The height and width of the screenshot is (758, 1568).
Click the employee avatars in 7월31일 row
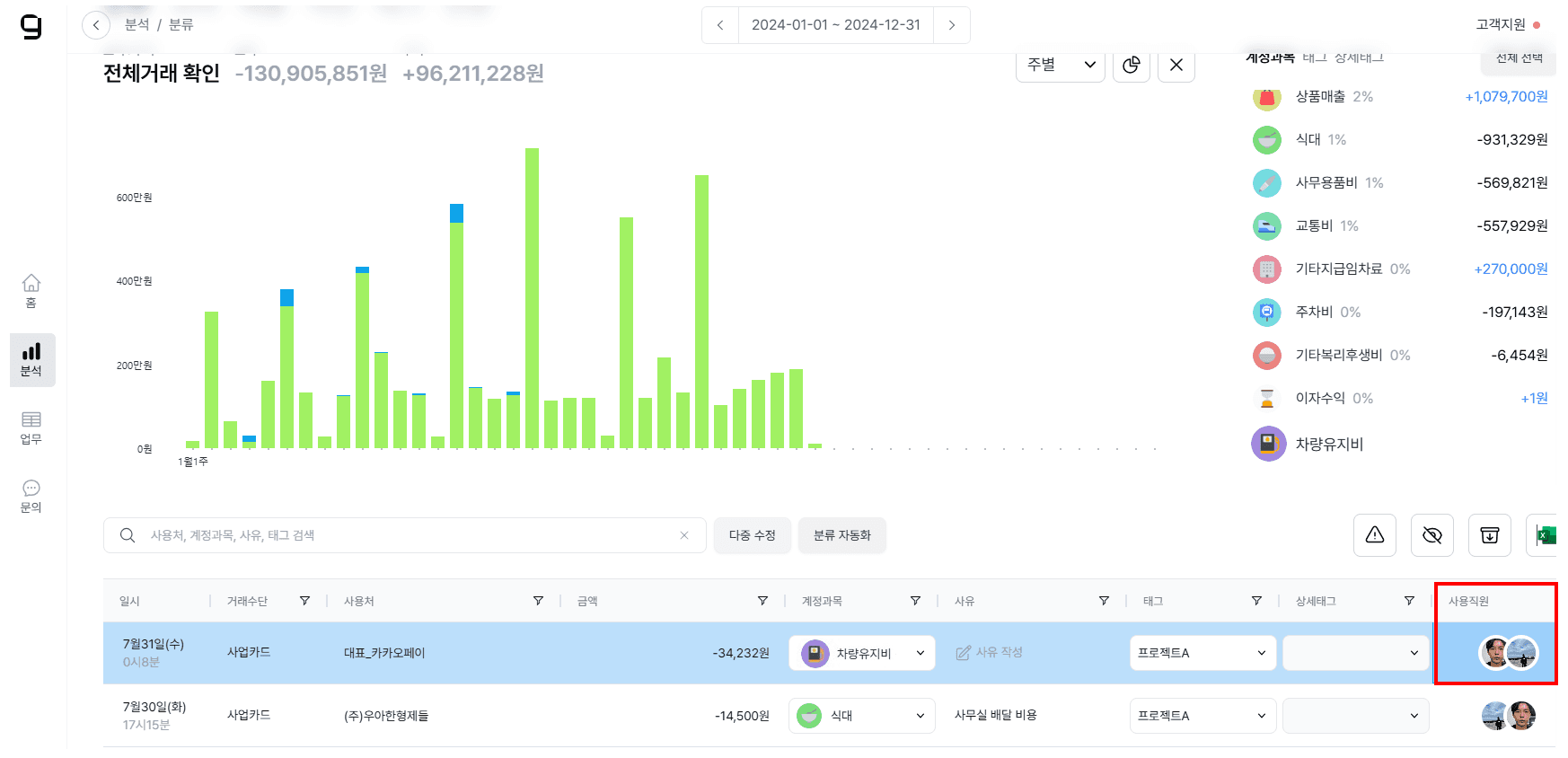click(x=1509, y=653)
